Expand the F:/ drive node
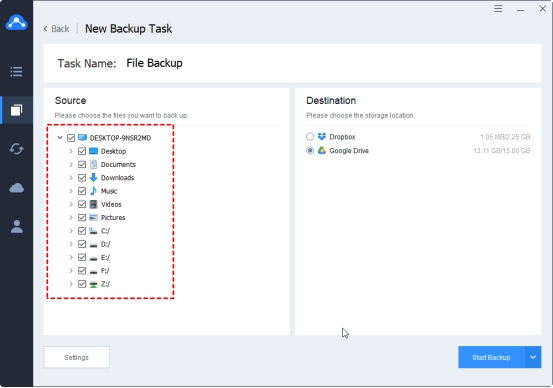553x388 pixels. [71, 271]
